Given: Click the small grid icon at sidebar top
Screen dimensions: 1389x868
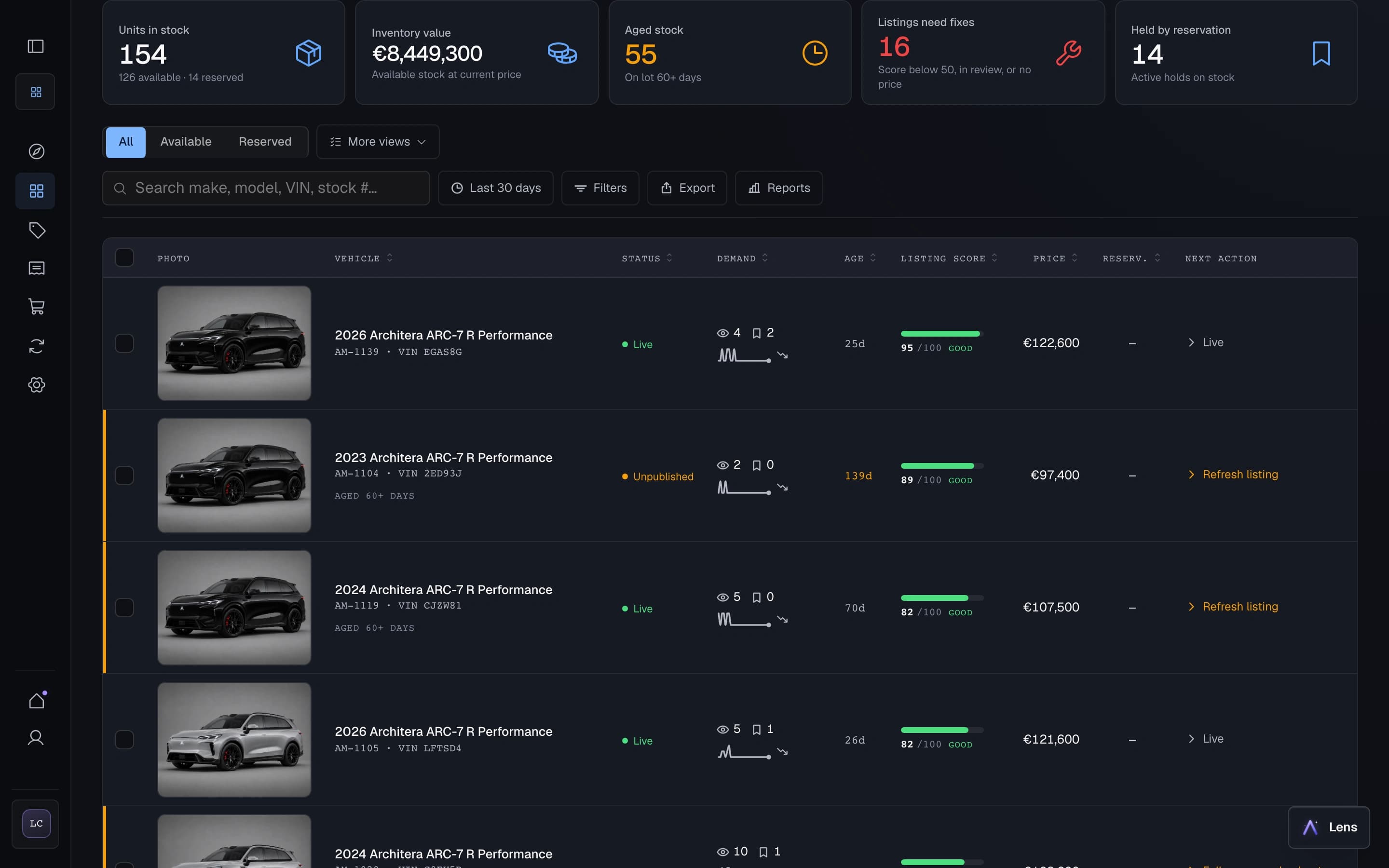Looking at the screenshot, I should tap(36, 92).
